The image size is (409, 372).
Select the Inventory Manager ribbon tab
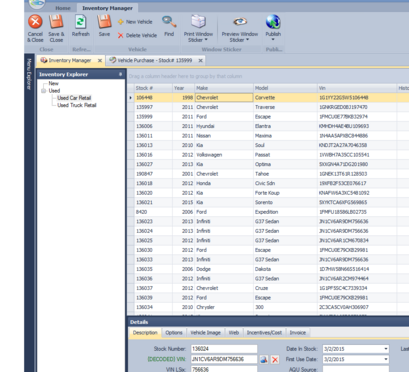point(107,8)
